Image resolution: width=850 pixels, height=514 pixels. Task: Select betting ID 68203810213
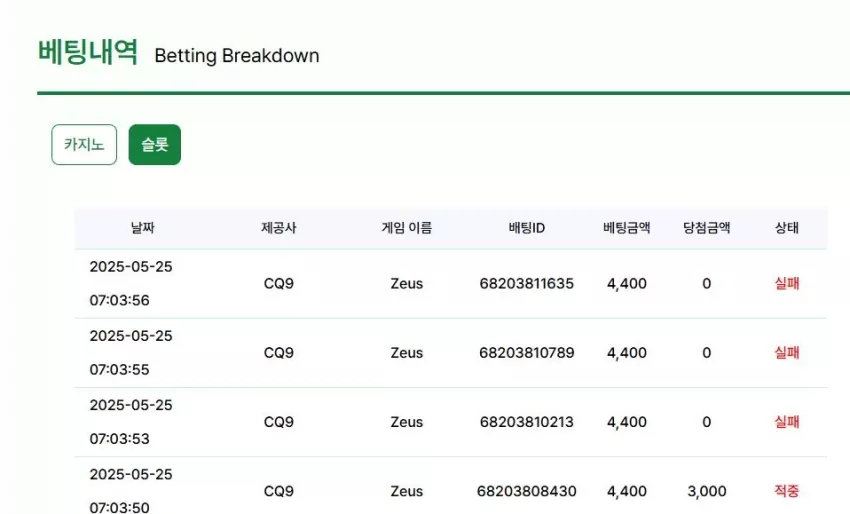(x=526, y=422)
